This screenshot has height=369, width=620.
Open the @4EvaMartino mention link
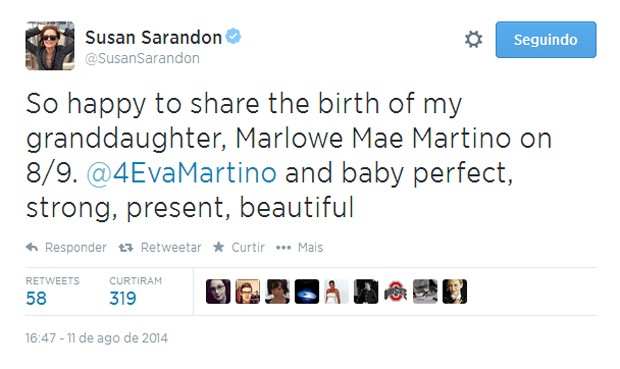click(181, 173)
